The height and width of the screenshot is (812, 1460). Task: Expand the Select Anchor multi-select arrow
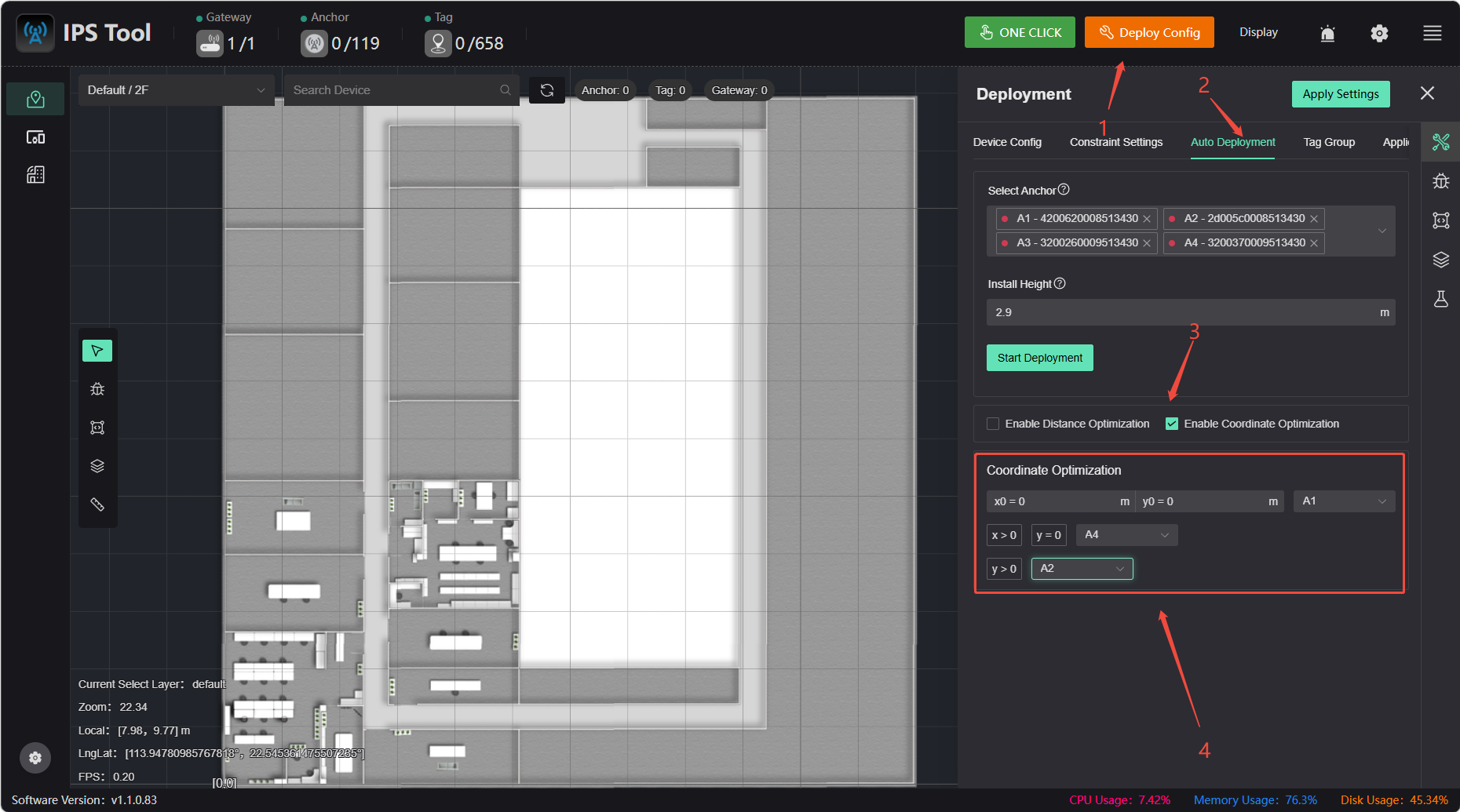[1382, 231]
